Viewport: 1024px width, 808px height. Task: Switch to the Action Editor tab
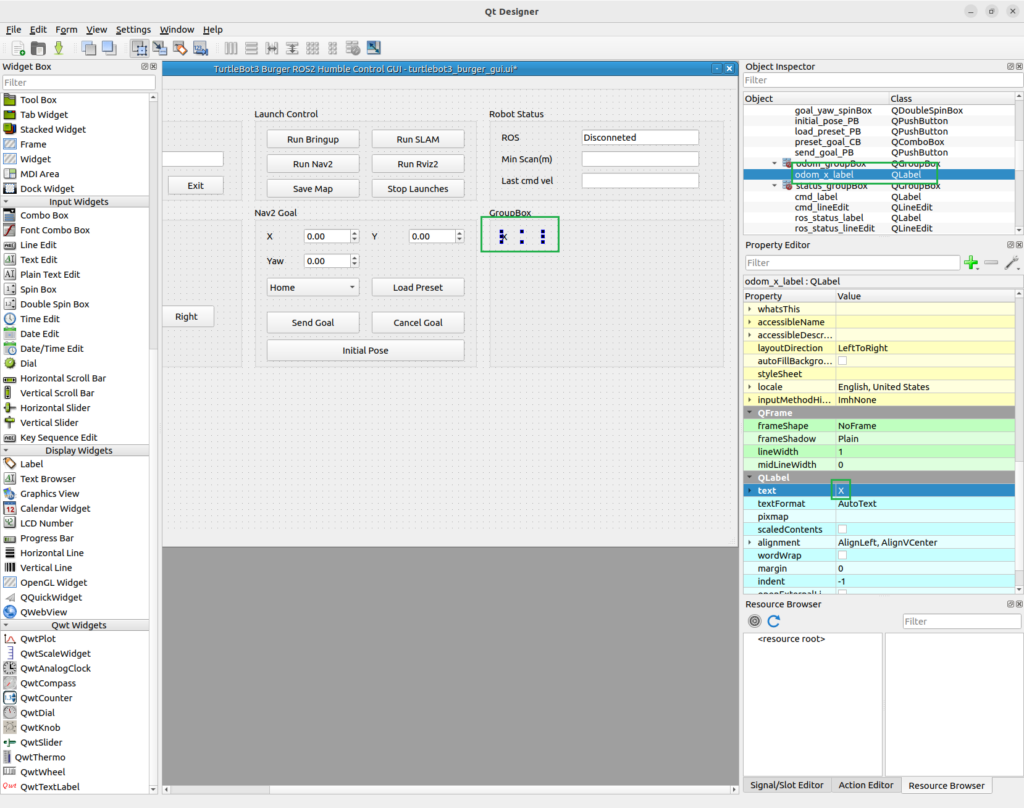(865, 785)
